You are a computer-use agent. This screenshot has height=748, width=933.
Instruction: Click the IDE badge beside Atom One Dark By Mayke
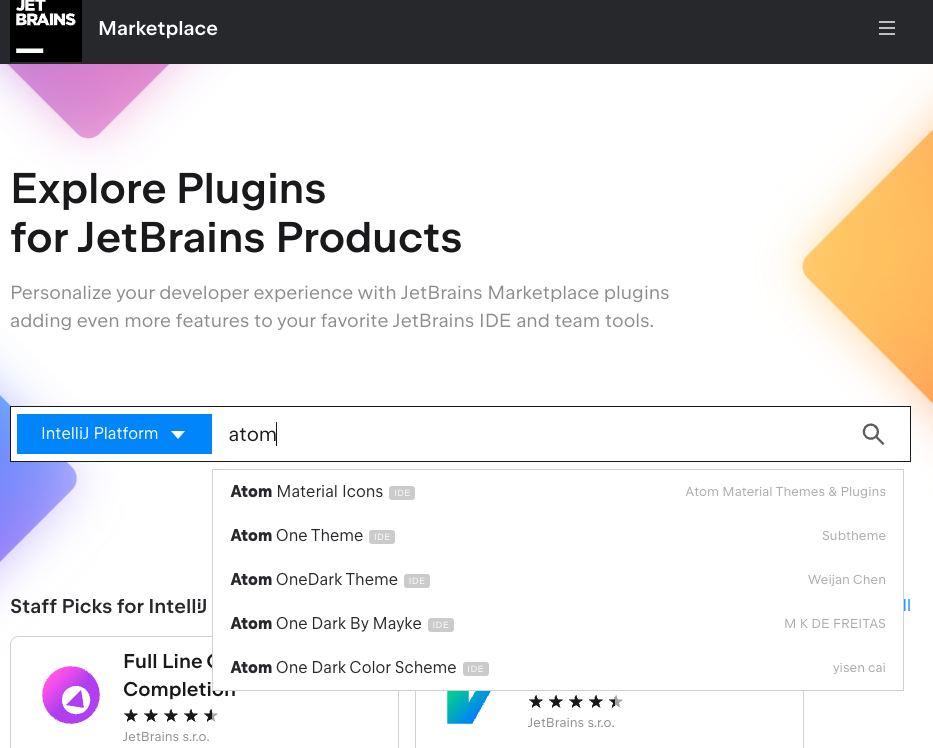440,625
